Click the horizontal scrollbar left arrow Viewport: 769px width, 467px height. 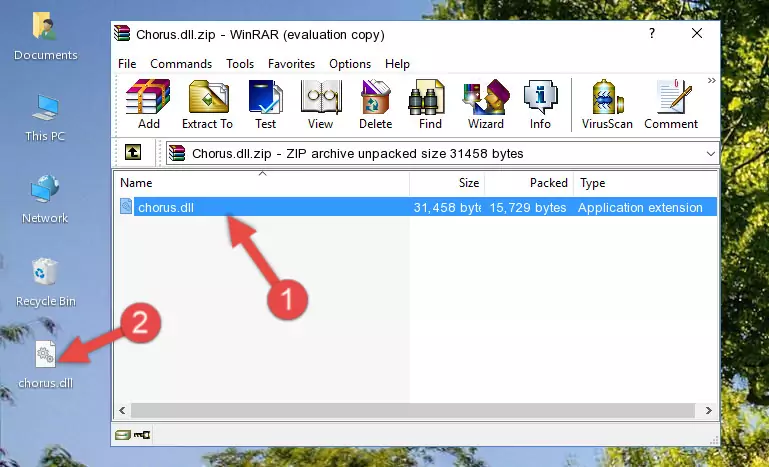[123, 410]
